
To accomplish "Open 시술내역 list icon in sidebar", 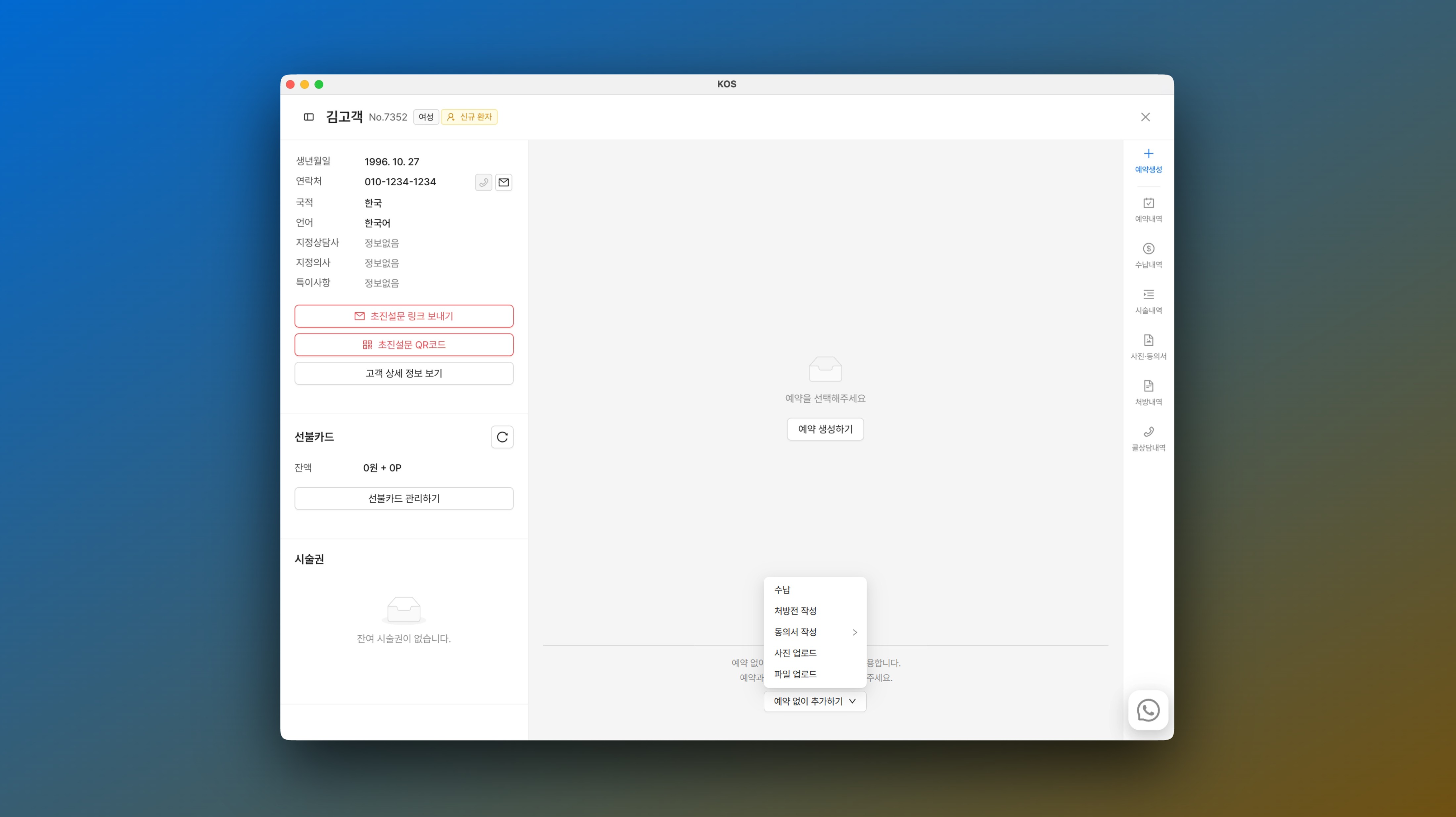I will pyautogui.click(x=1148, y=295).
